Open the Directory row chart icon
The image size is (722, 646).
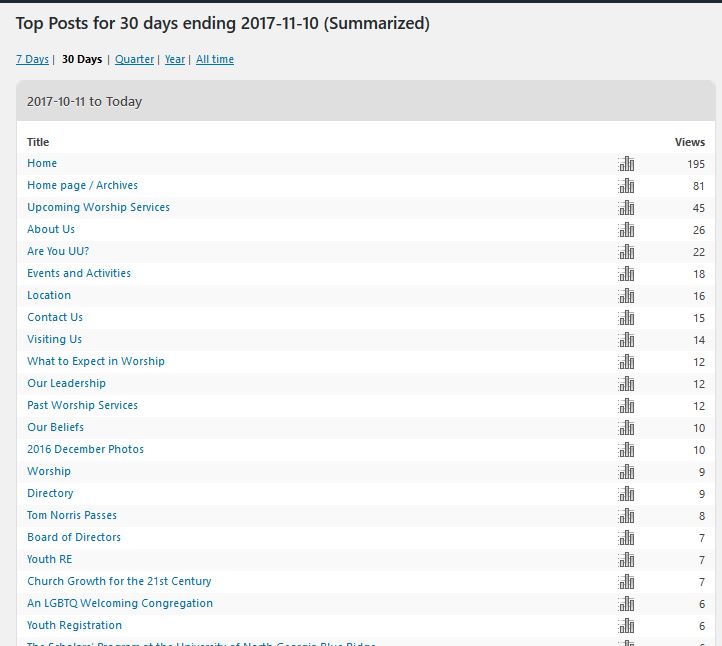626,494
